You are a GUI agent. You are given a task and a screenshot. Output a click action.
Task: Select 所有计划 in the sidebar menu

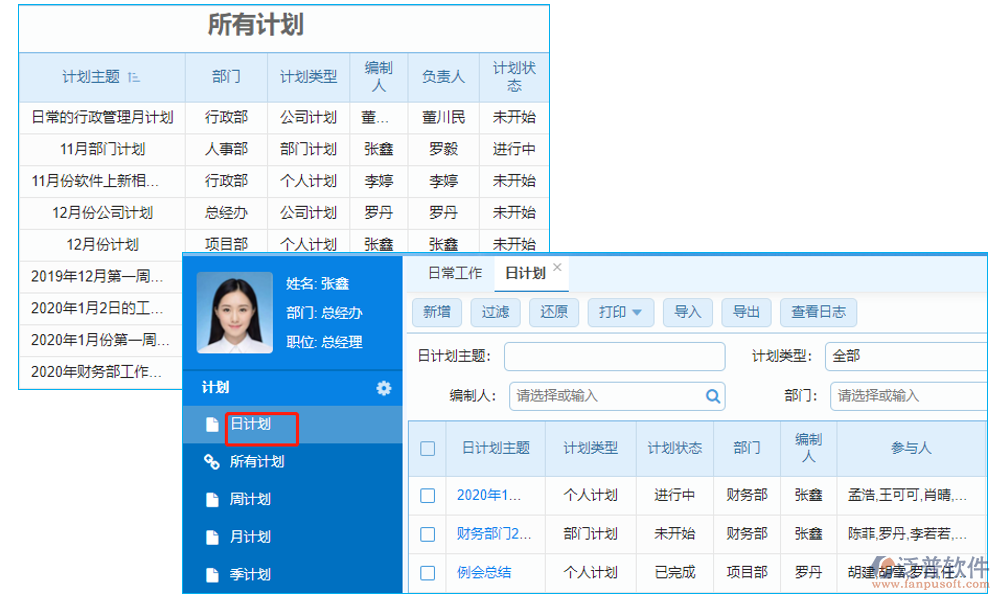(x=258, y=462)
